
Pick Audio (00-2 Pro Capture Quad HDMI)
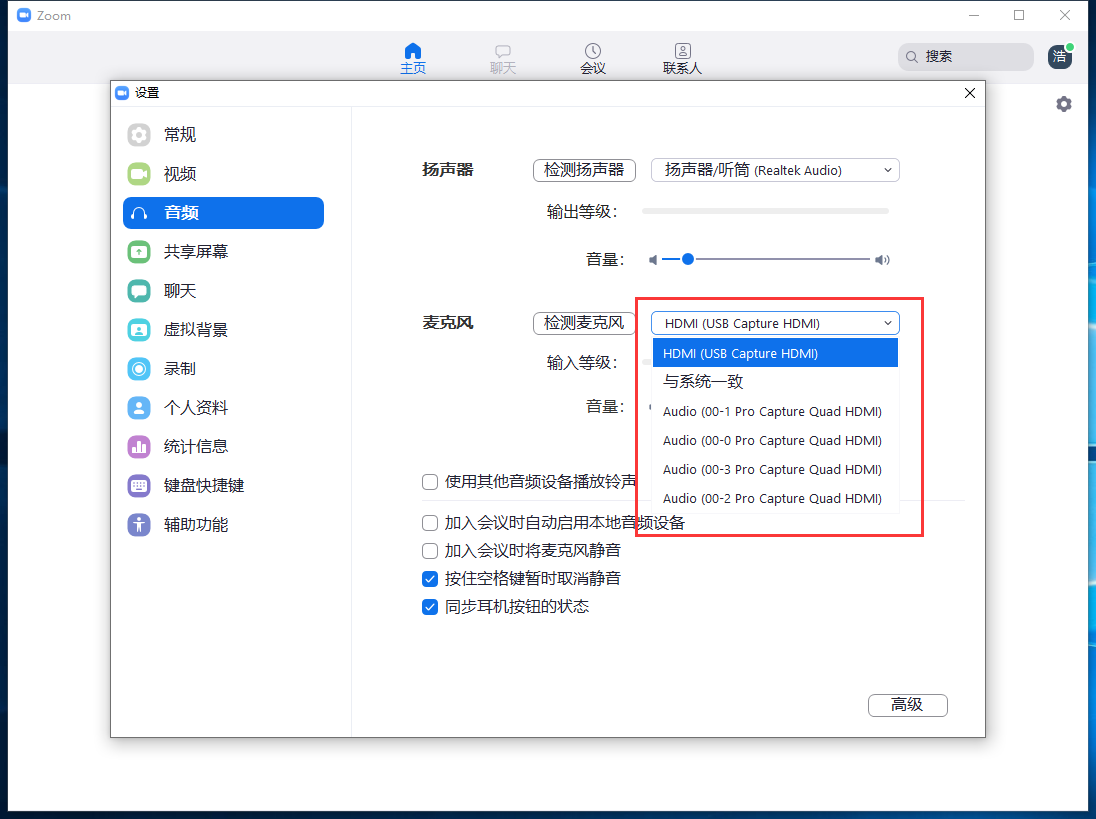(775, 498)
